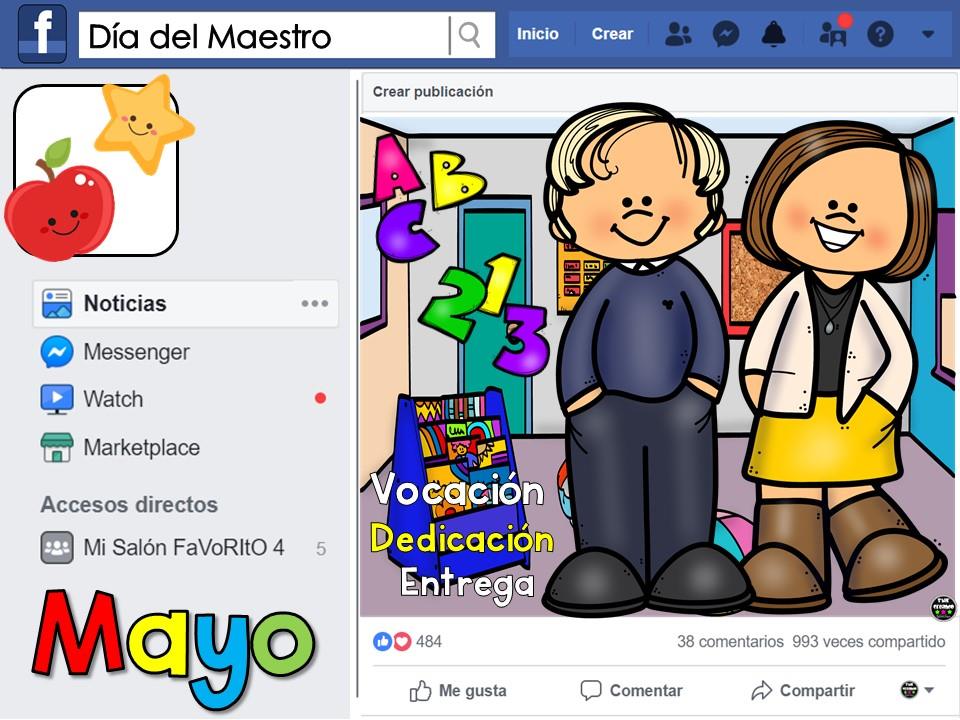The width and height of the screenshot is (960, 720).
Task: Click the Crear publicación box
Action: tap(658, 92)
